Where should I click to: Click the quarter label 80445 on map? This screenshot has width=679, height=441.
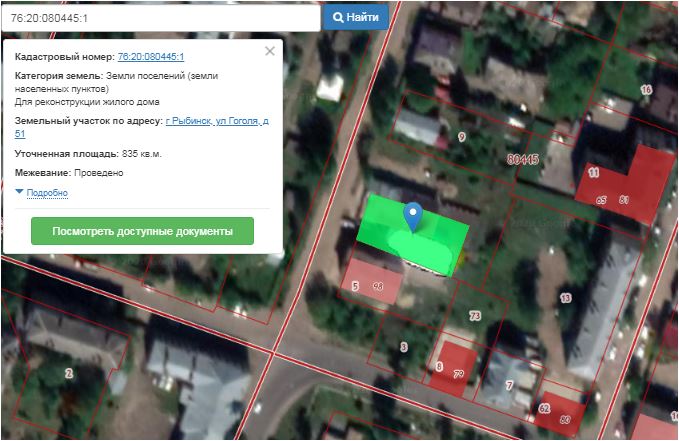click(522, 159)
